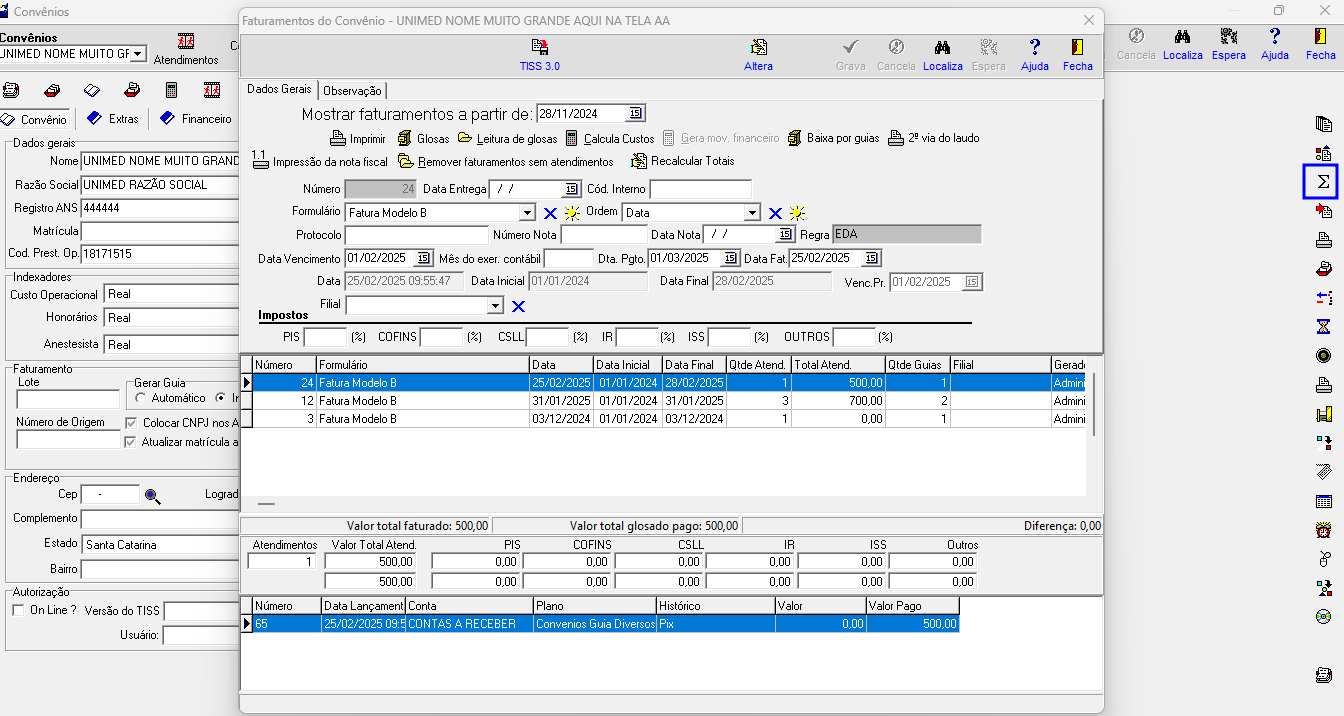Click Espera in the Convênios main window toolbar
Screen dimensions: 1344x716
[x=1229, y=45]
